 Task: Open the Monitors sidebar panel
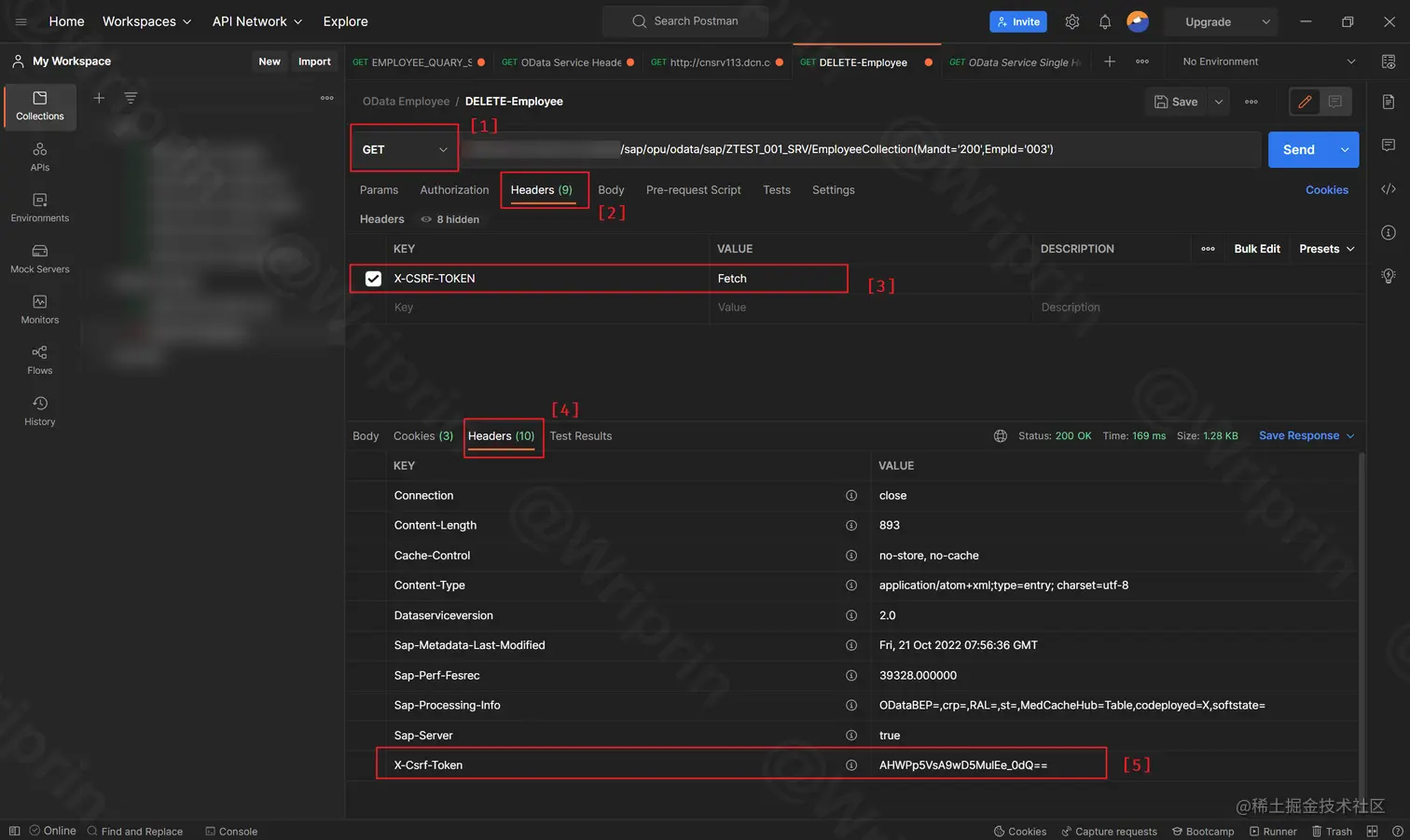[x=40, y=310]
